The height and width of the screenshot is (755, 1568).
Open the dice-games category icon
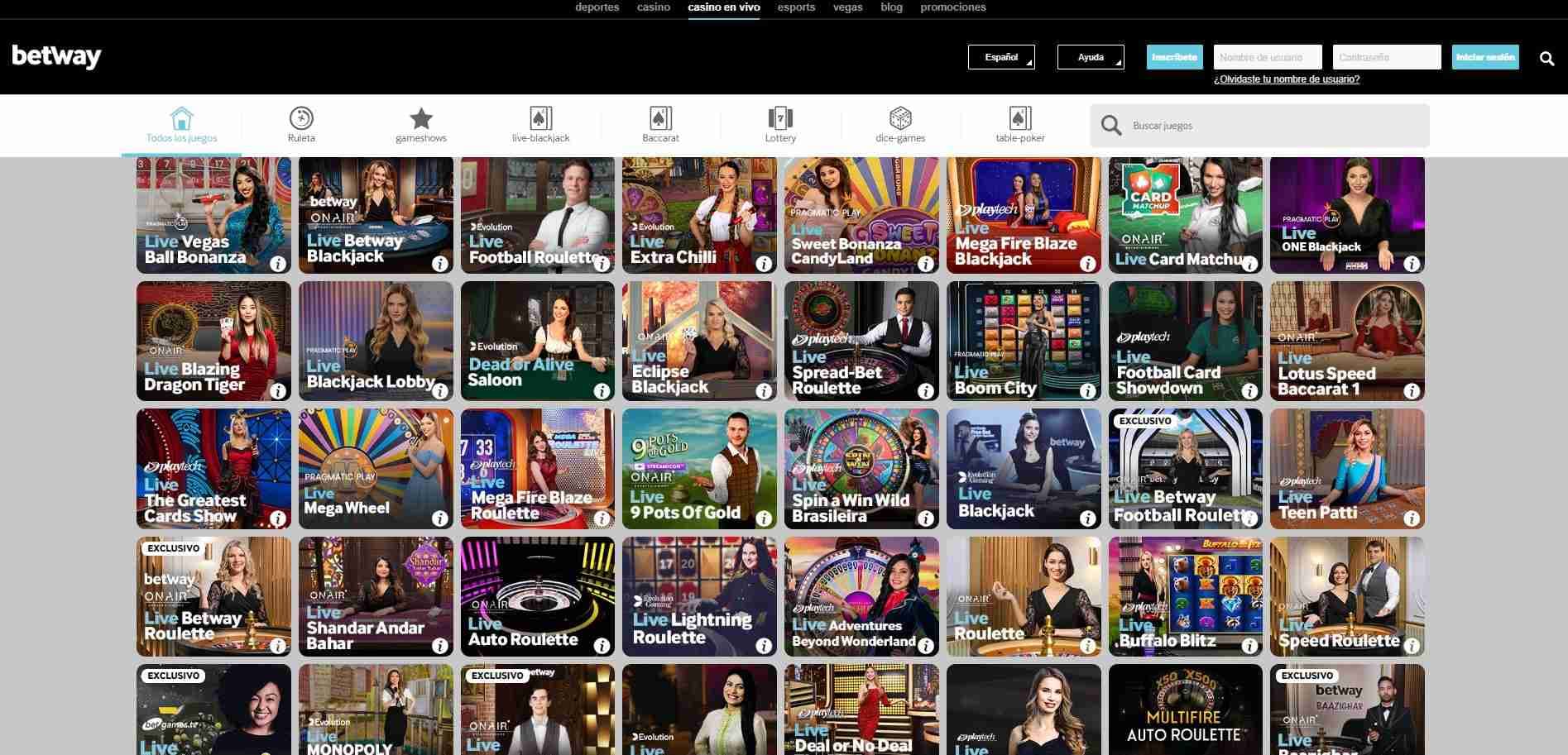point(901,115)
